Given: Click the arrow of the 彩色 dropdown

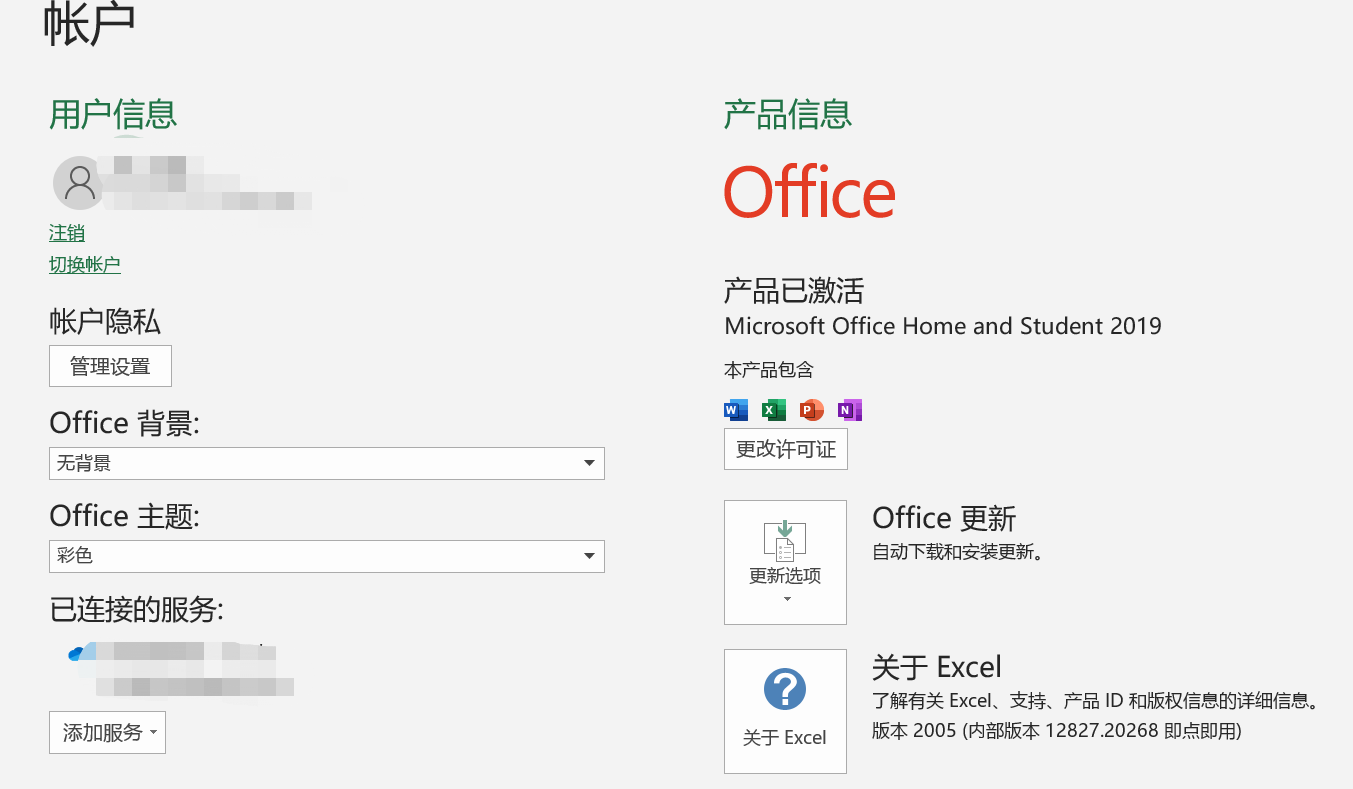Looking at the screenshot, I should (x=590, y=556).
